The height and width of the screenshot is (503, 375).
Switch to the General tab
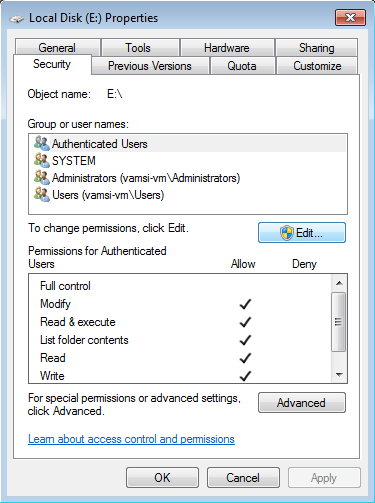pos(57,47)
